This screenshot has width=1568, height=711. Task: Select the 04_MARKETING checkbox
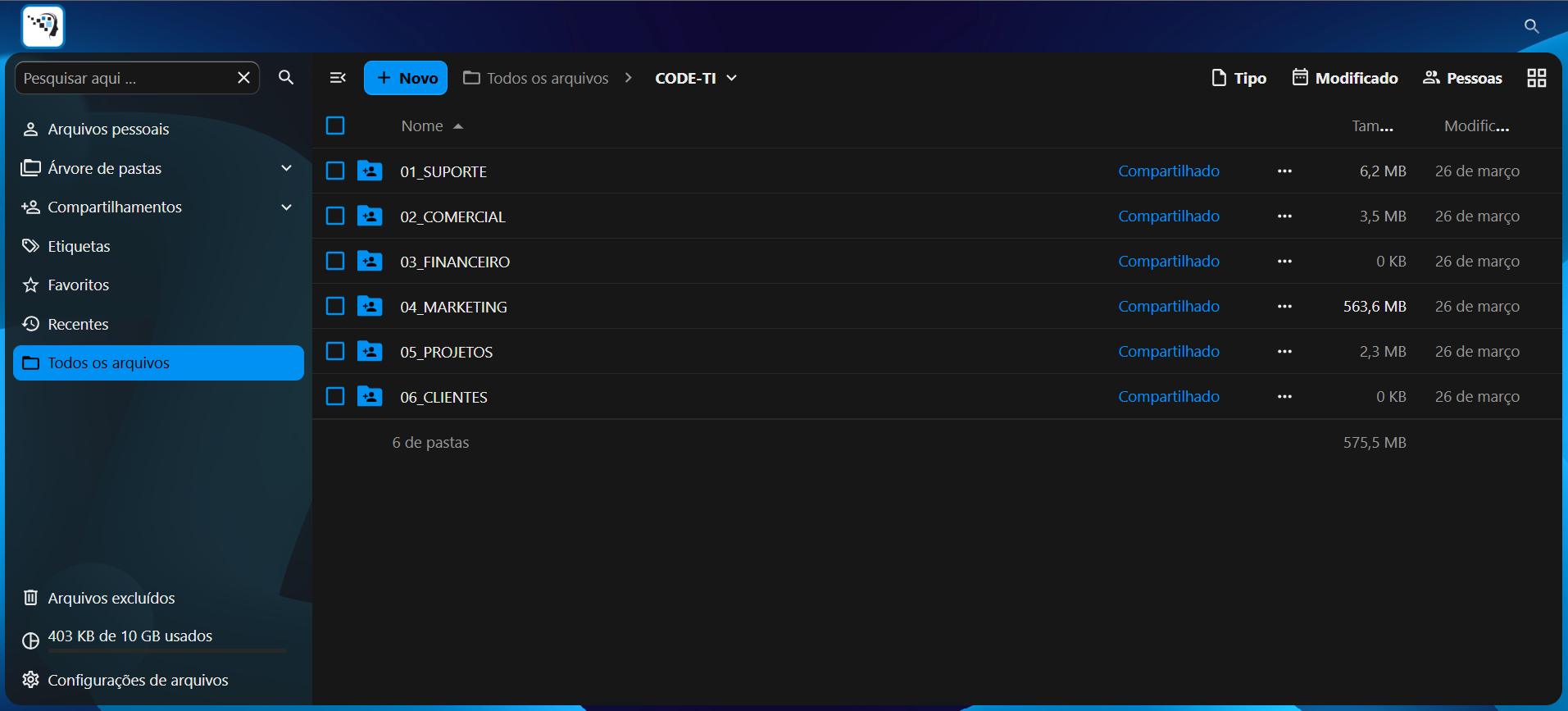(x=335, y=306)
